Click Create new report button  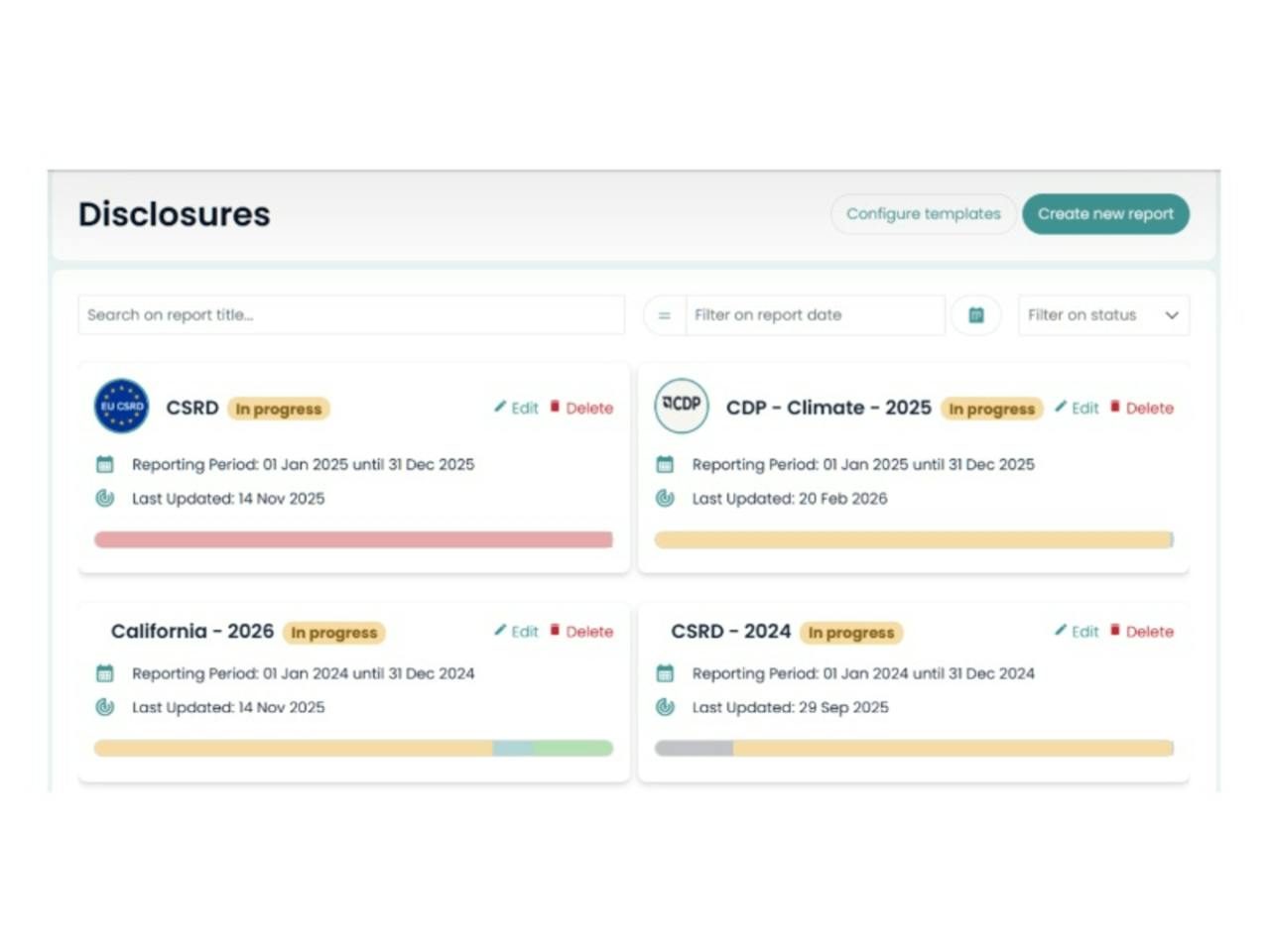point(1105,214)
